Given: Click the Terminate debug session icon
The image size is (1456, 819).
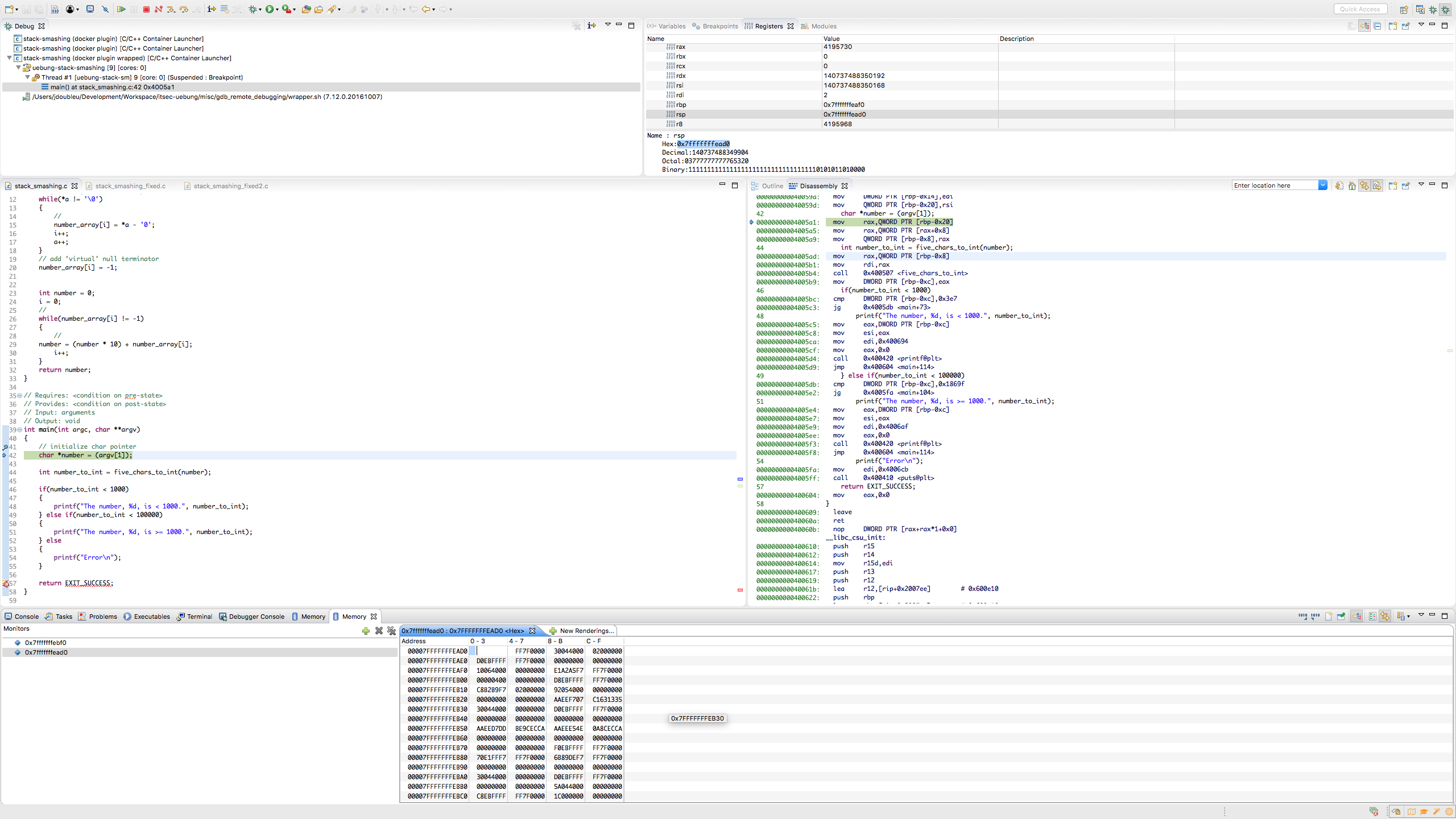Looking at the screenshot, I should 146,9.
